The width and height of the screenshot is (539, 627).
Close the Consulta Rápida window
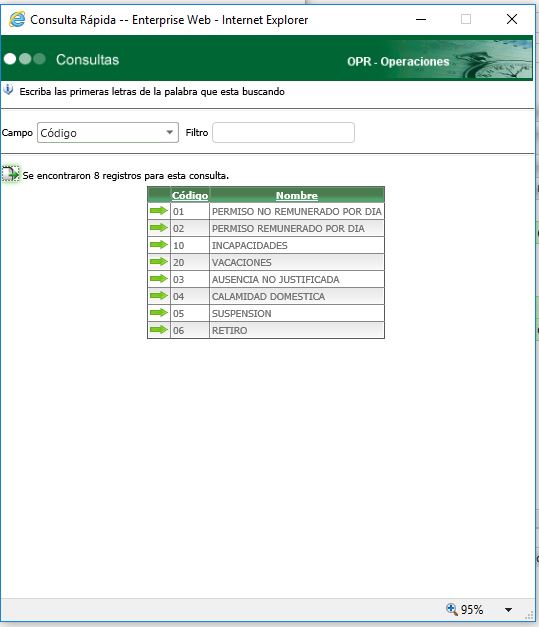coord(512,19)
